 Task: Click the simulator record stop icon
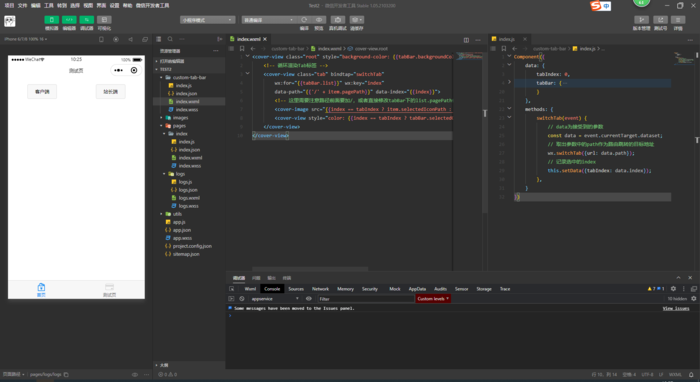coord(116,39)
